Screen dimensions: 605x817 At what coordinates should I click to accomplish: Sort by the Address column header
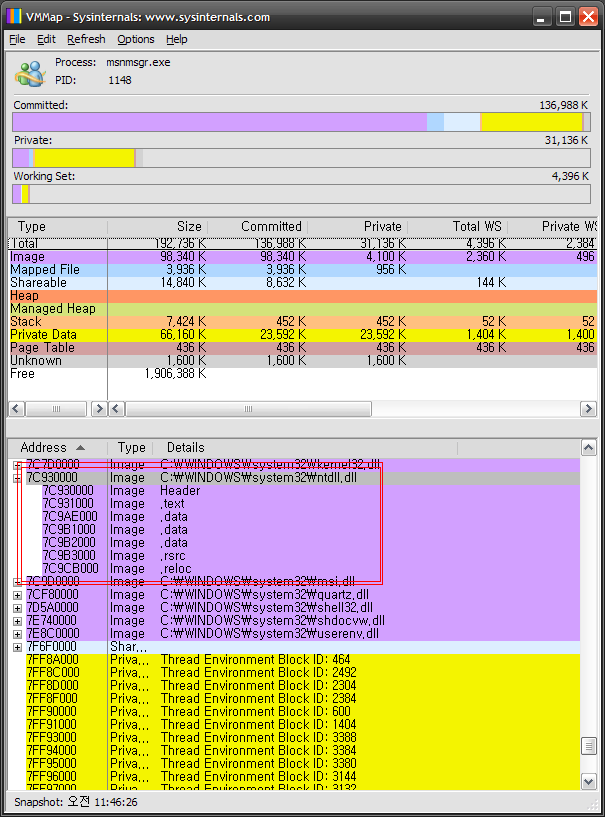point(57,448)
